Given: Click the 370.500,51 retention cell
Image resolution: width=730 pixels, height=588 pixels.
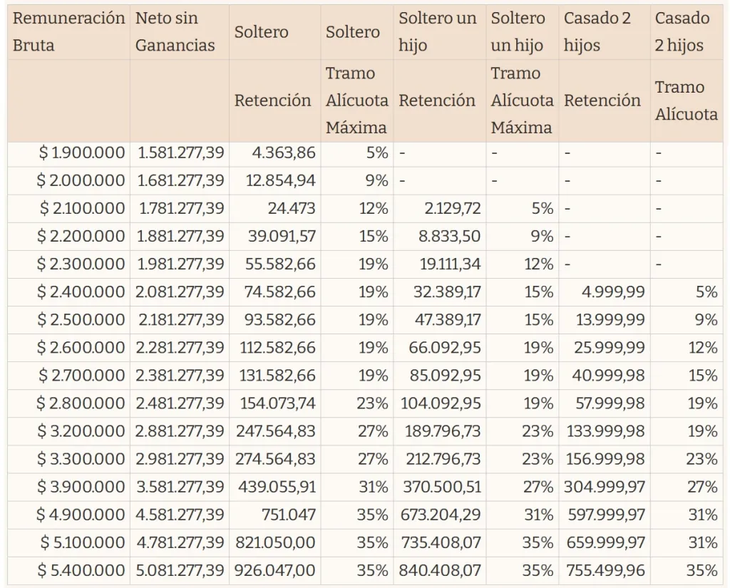Looking at the screenshot, I should [441, 487].
